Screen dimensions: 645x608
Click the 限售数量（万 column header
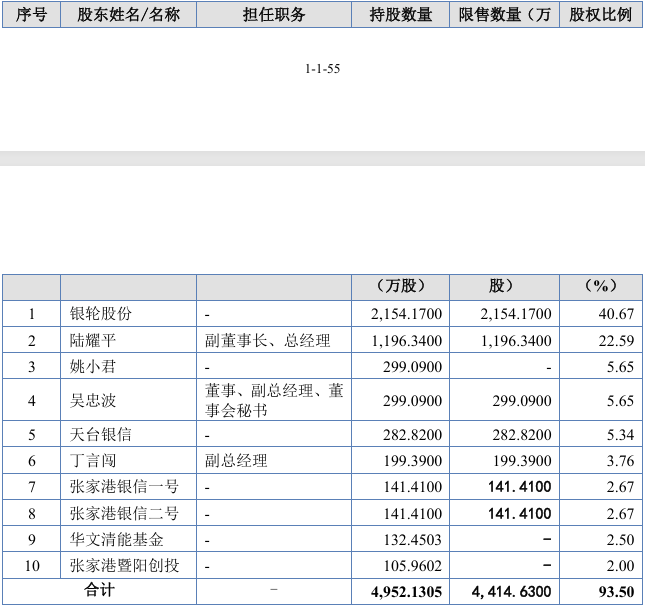click(505, 15)
